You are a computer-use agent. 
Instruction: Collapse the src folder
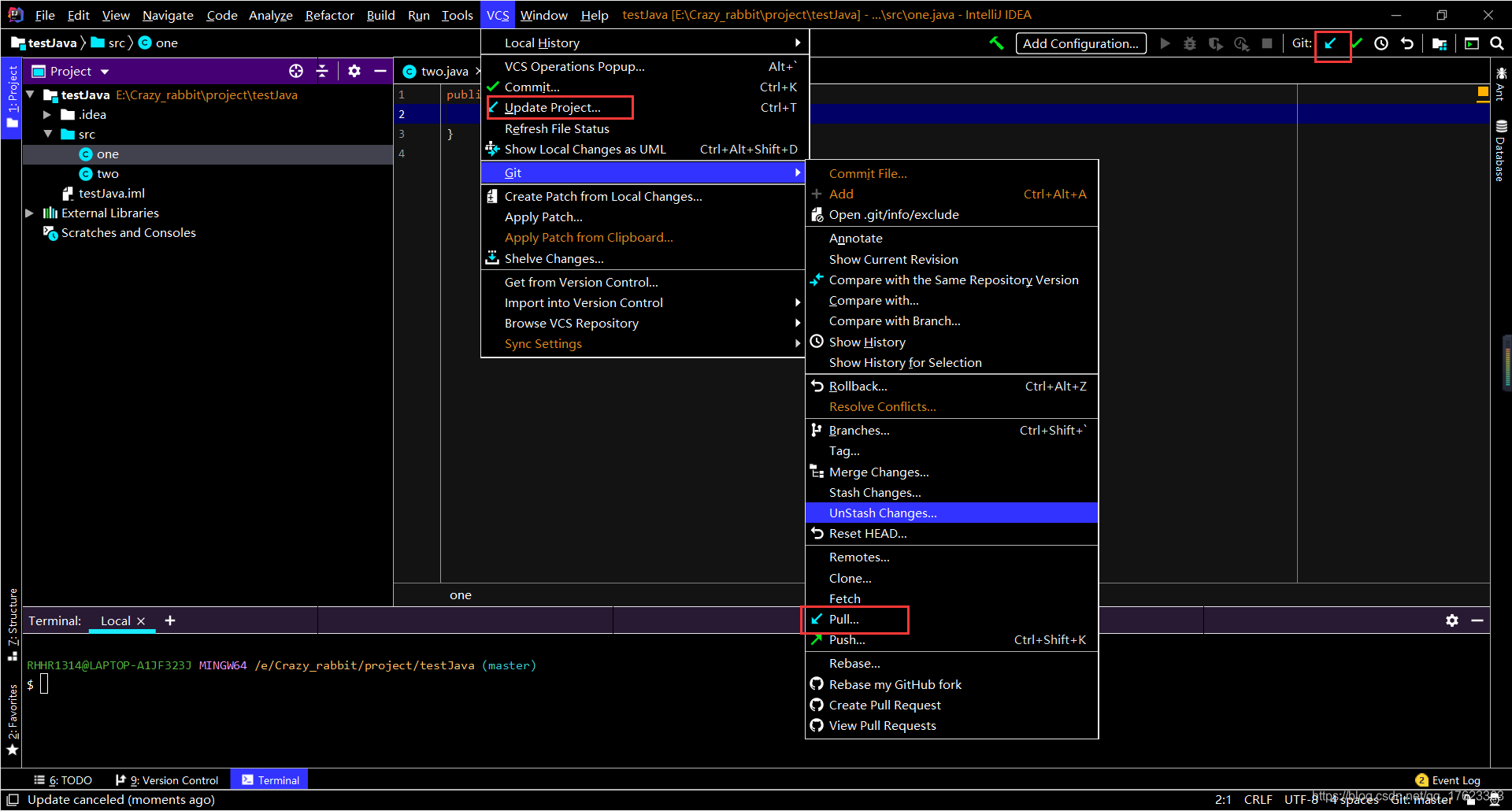coord(48,134)
